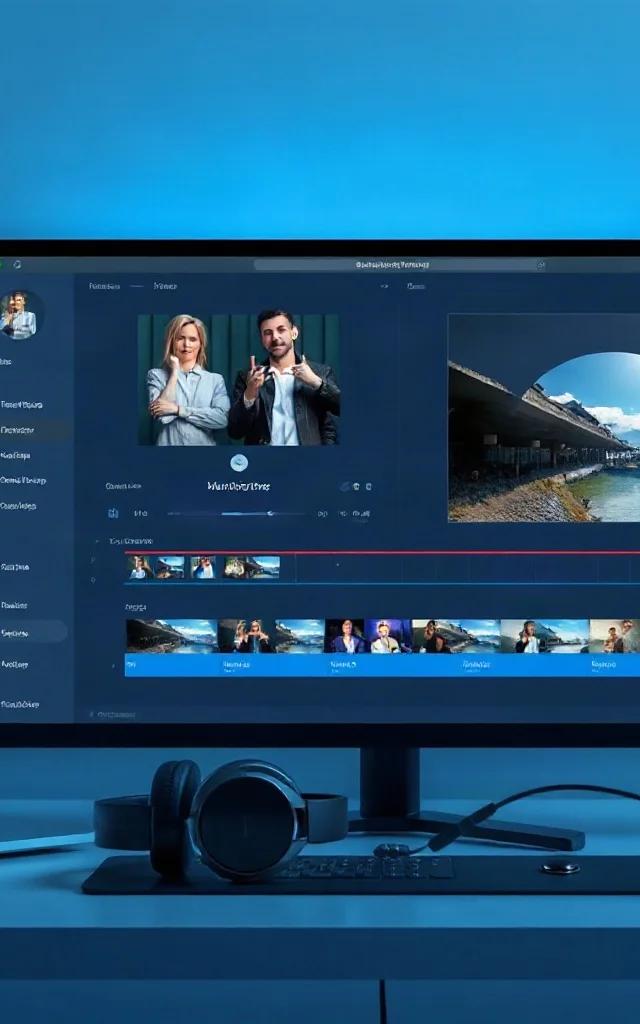Expand the upper timeline track header arrow

[x=97, y=541]
